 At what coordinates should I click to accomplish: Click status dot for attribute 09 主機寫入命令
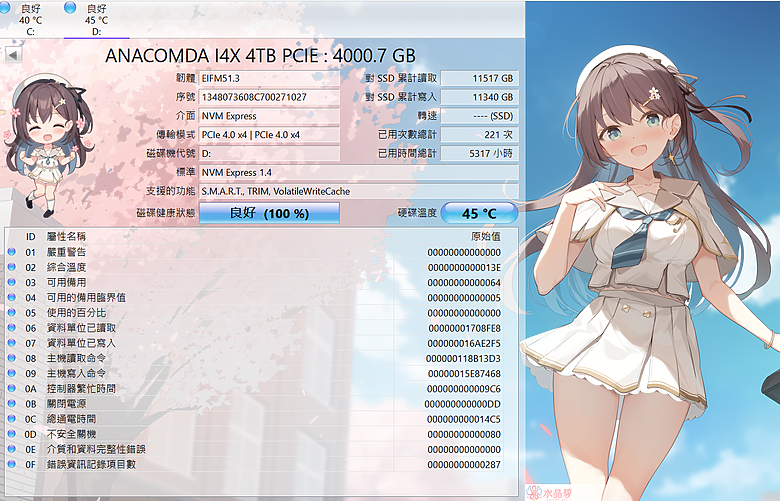pyautogui.click(x=11, y=373)
